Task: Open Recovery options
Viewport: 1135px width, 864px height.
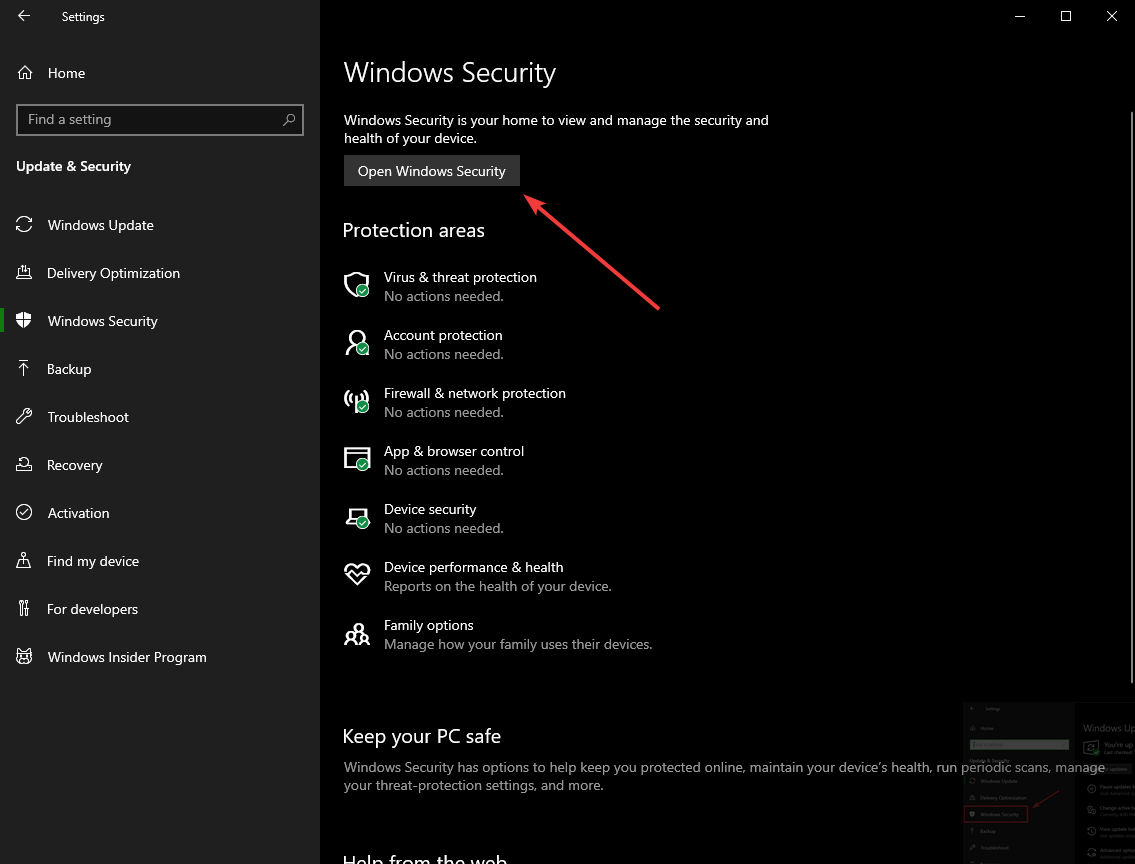Action: tap(74, 465)
